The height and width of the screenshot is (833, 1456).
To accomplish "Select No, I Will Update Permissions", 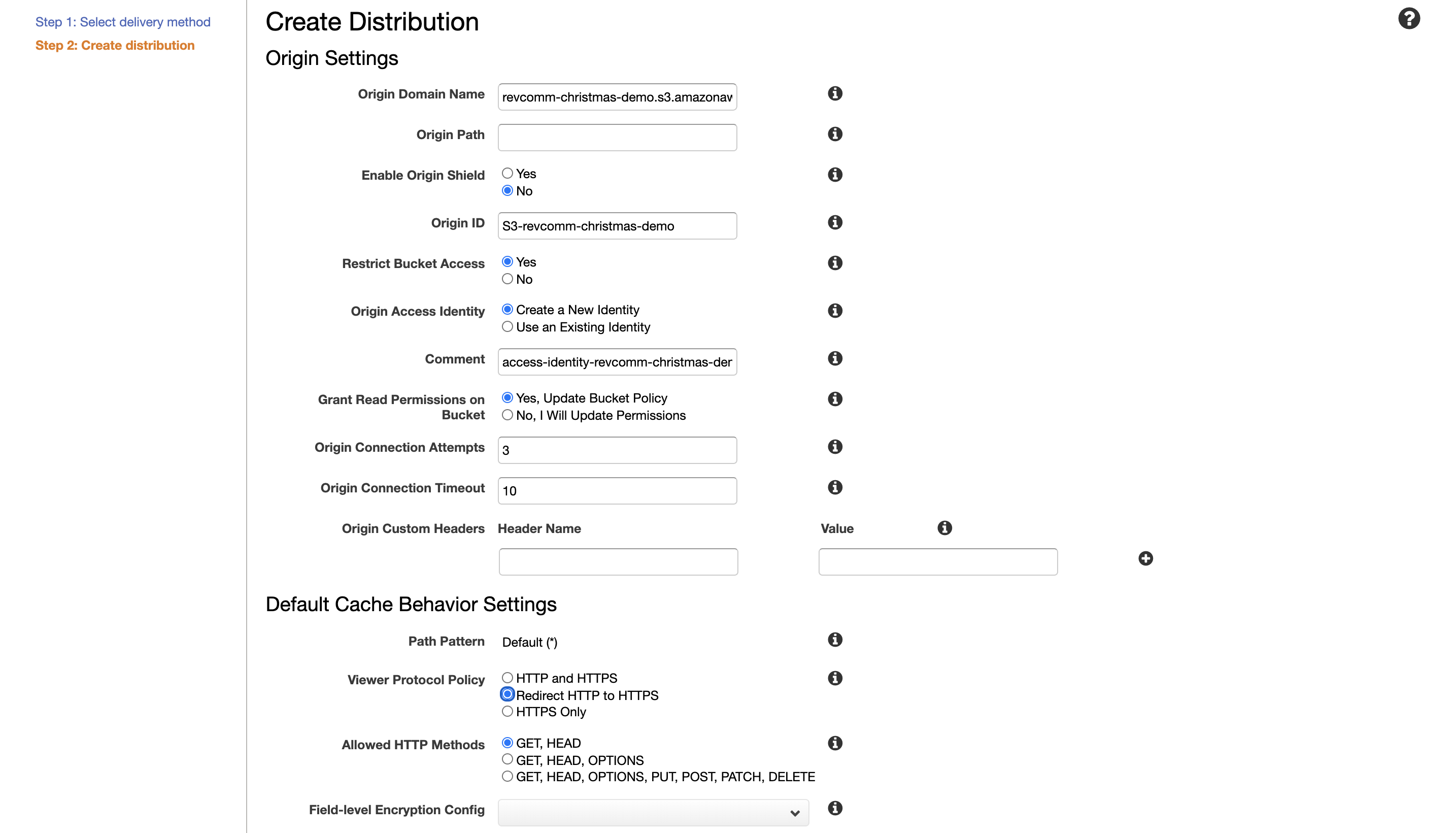I will [507, 415].
